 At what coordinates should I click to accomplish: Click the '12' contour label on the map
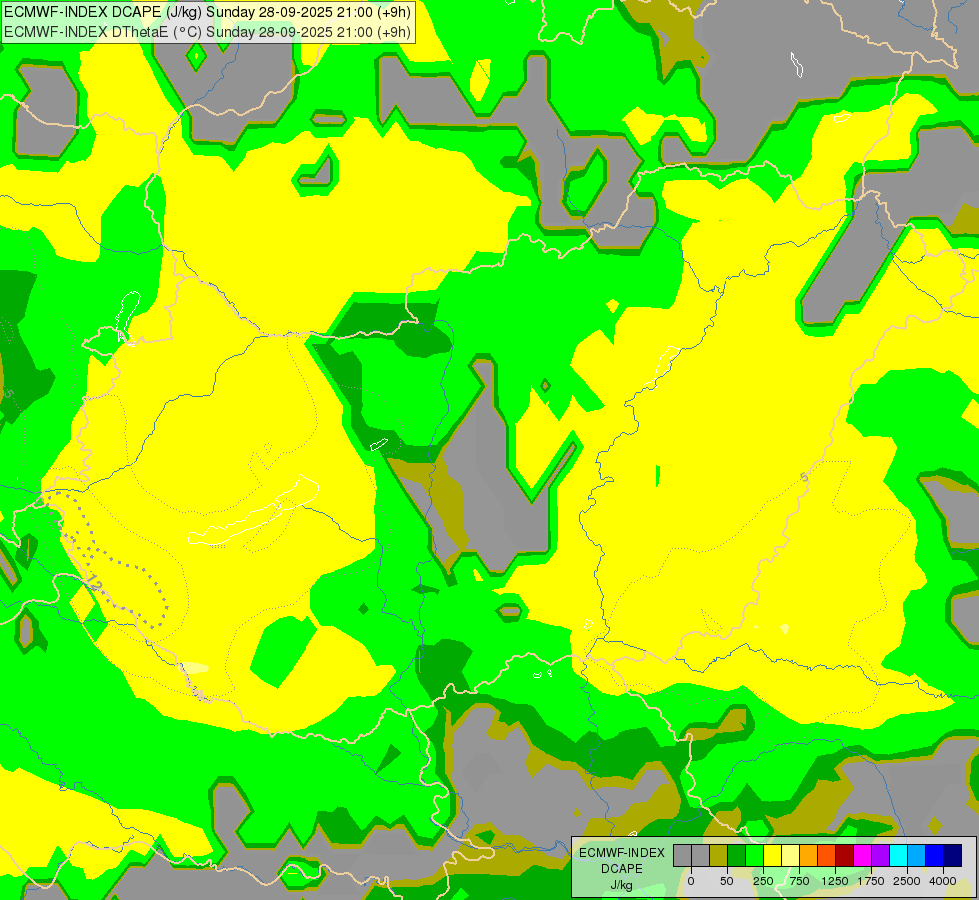tap(94, 583)
